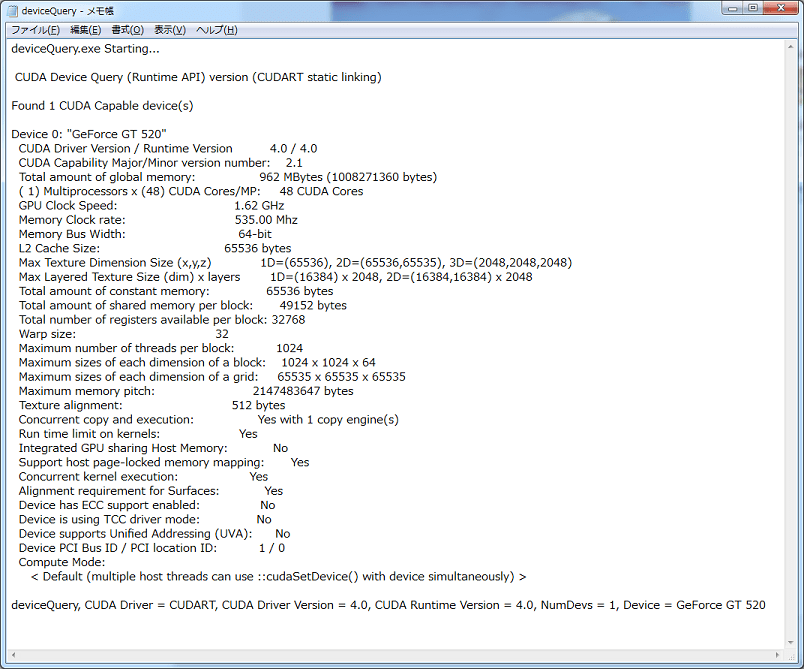Open the ヘルプ(H) menu
Screen dimensions: 804x669
pyautogui.click(x=216, y=29)
